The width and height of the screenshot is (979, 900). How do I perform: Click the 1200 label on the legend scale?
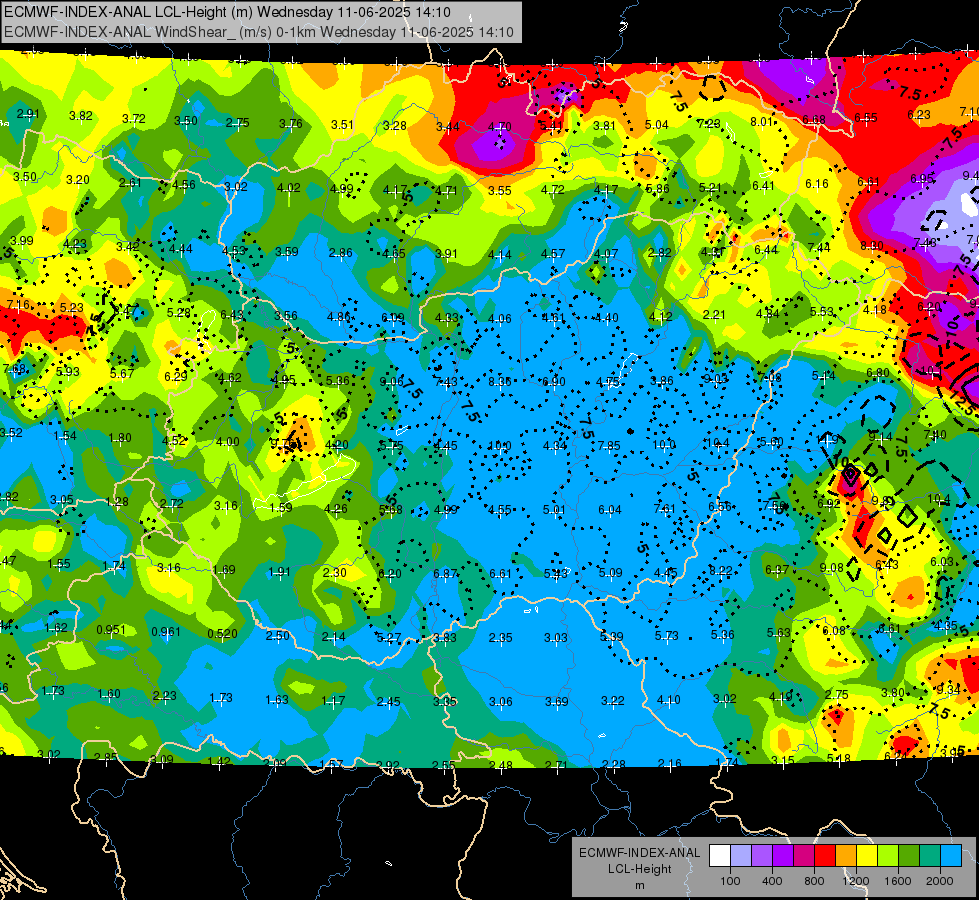pos(856,881)
